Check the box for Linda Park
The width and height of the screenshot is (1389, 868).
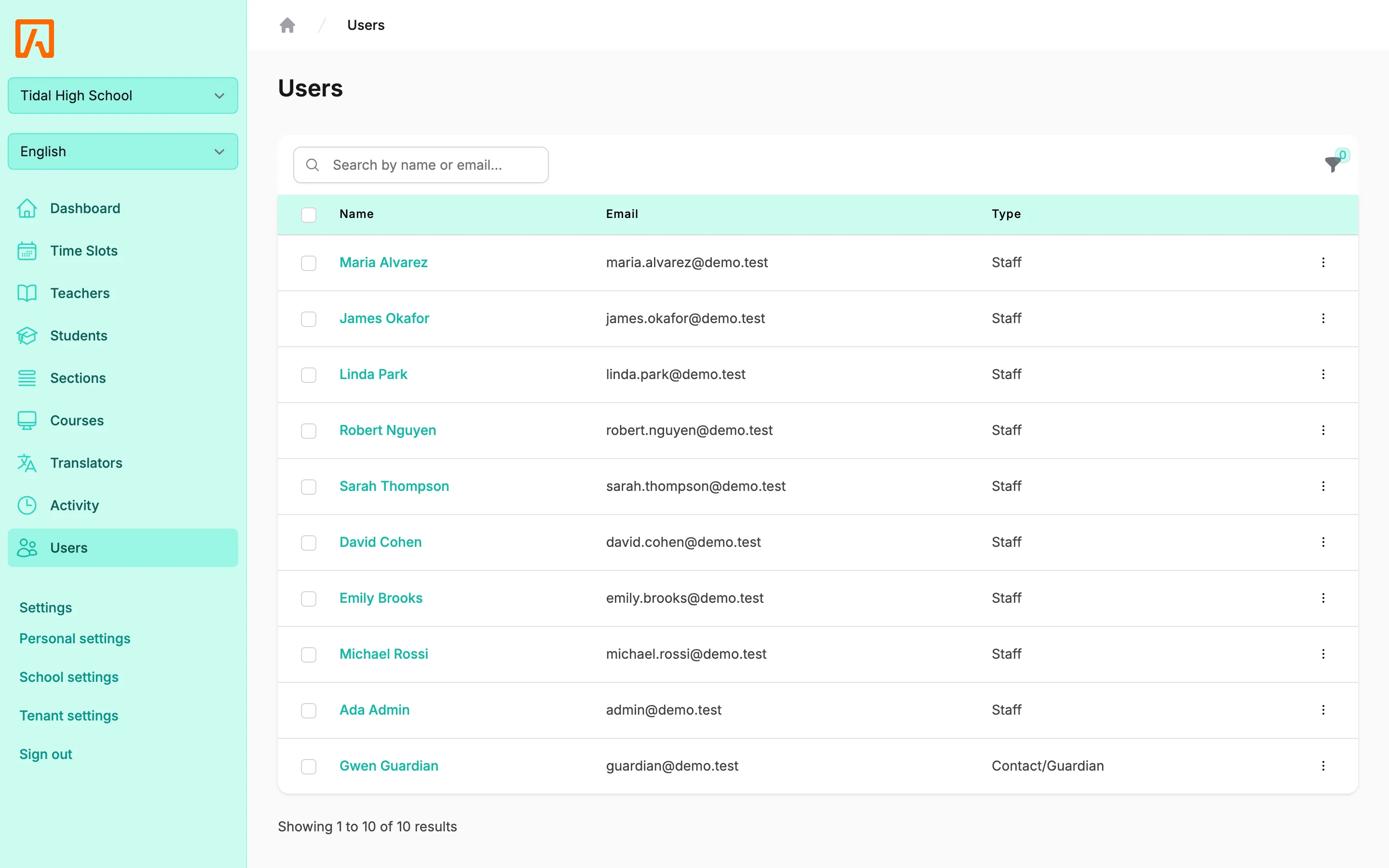click(x=309, y=375)
